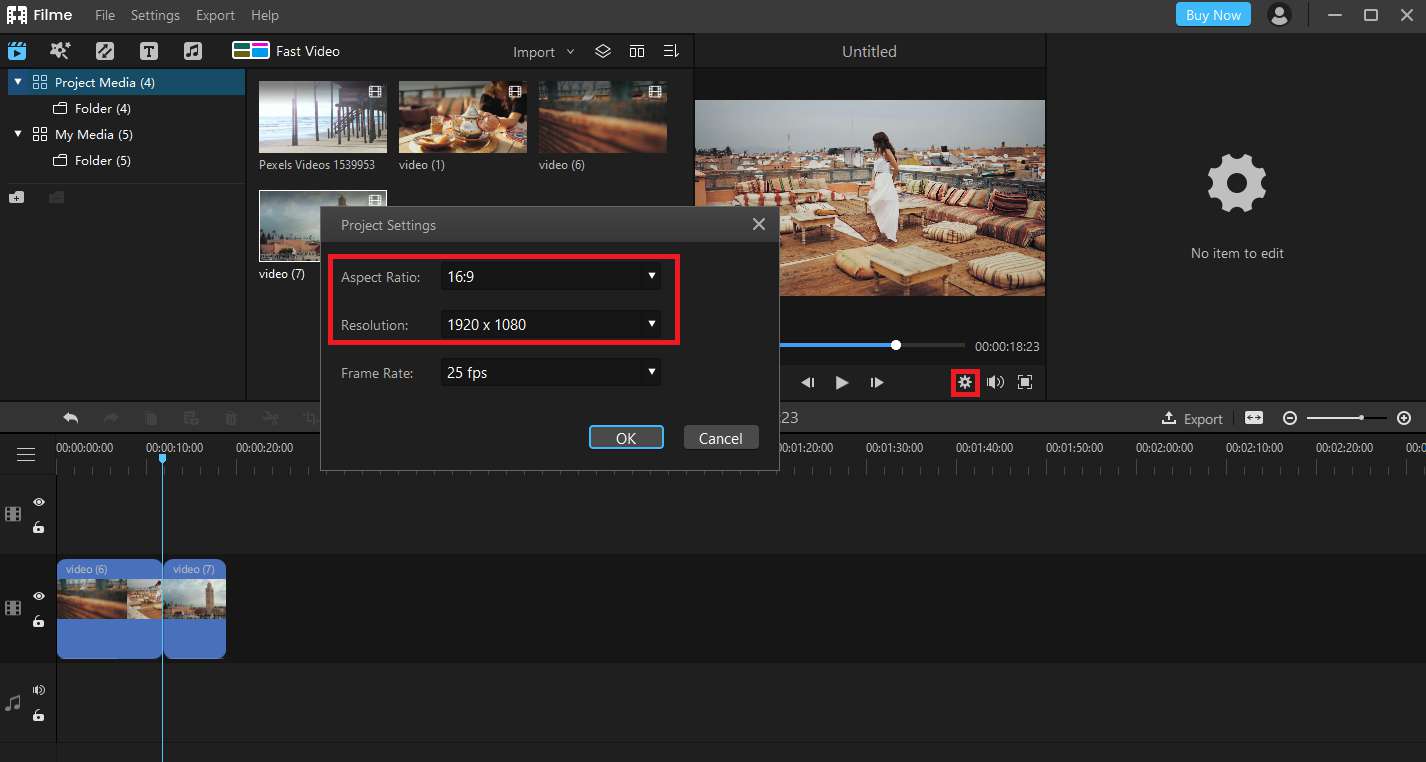Viewport: 1426px width, 762px height.
Task: Mute the audio track speaker toggle
Action: click(39, 690)
